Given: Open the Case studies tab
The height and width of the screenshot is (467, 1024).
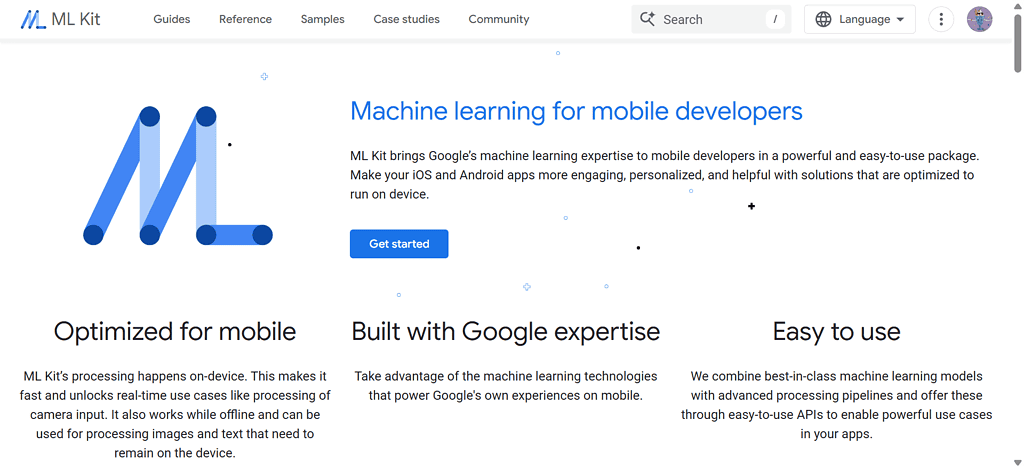Looking at the screenshot, I should pyautogui.click(x=406, y=20).
